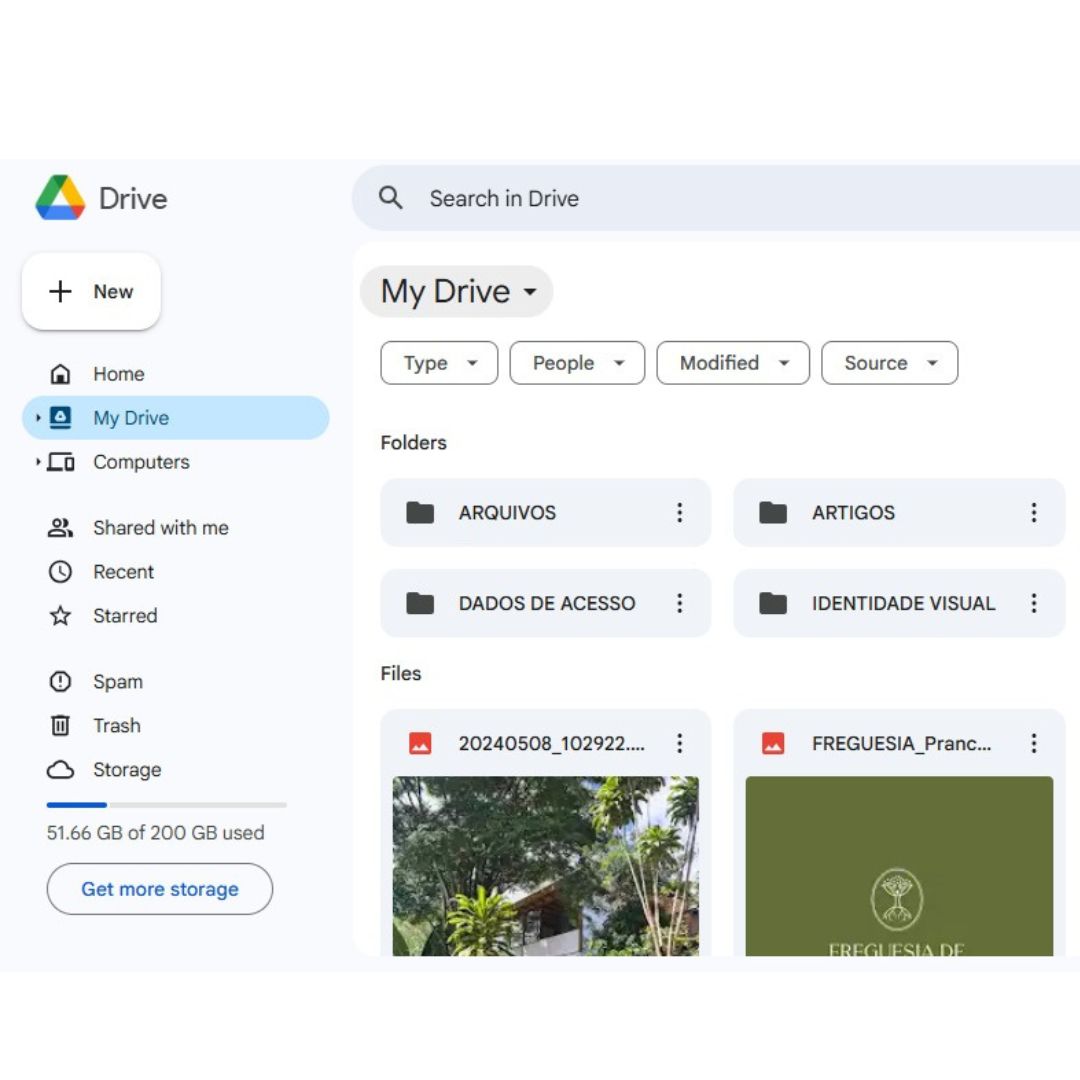Click the search magnifier icon
This screenshot has height=1080, width=1080.
tap(391, 198)
